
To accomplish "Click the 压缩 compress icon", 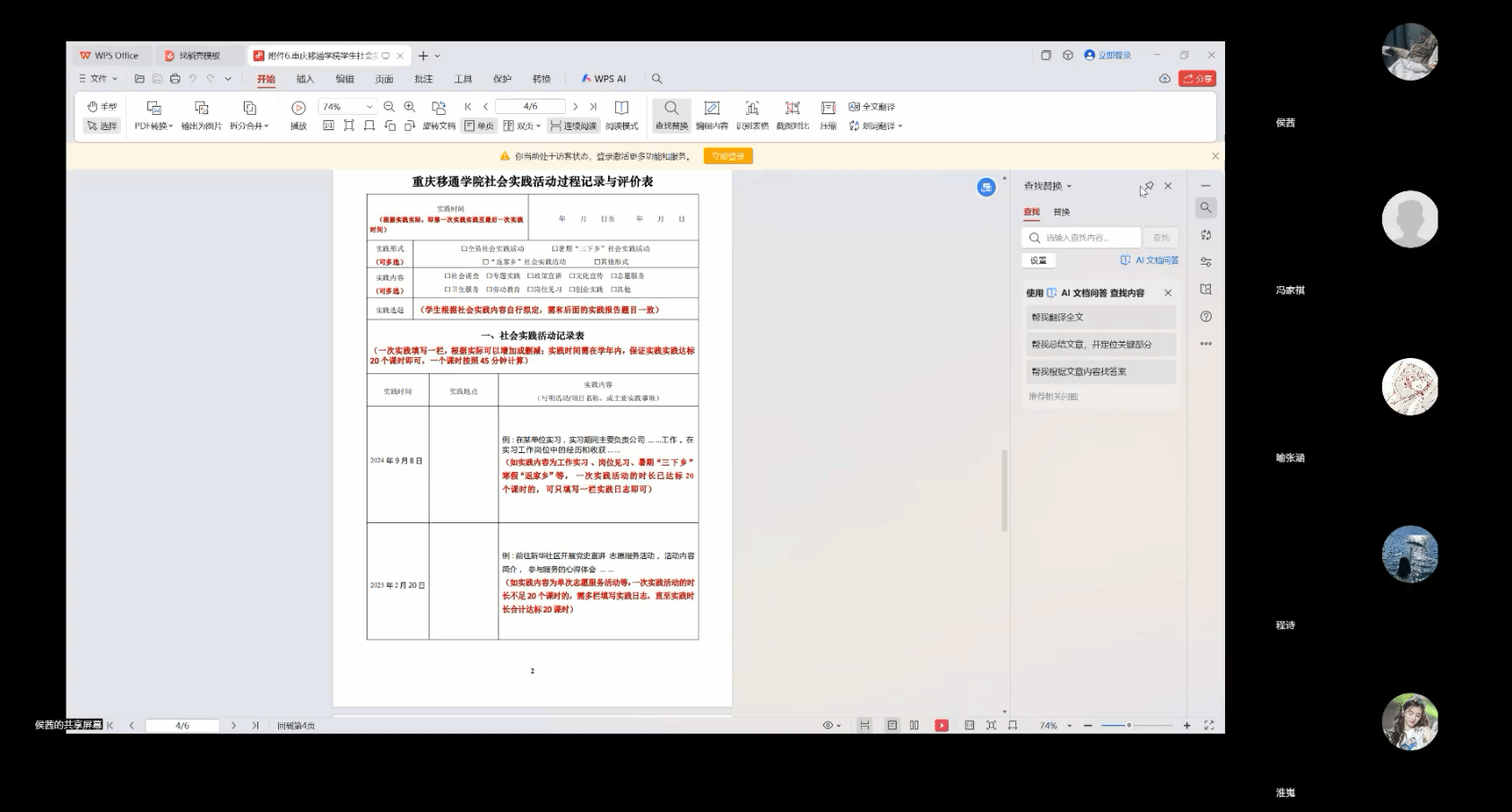I will pyautogui.click(x=828, y=109).
